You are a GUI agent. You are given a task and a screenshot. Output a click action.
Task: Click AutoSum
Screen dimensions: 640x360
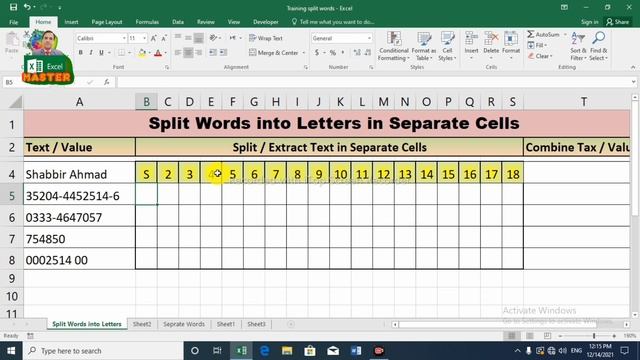point(543,35)
